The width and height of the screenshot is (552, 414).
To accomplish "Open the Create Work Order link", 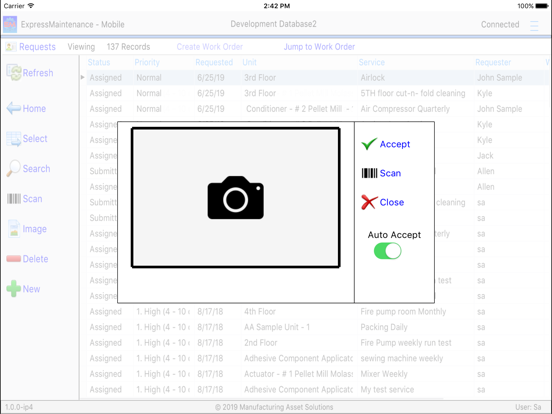I will click(x=209, y=47).
